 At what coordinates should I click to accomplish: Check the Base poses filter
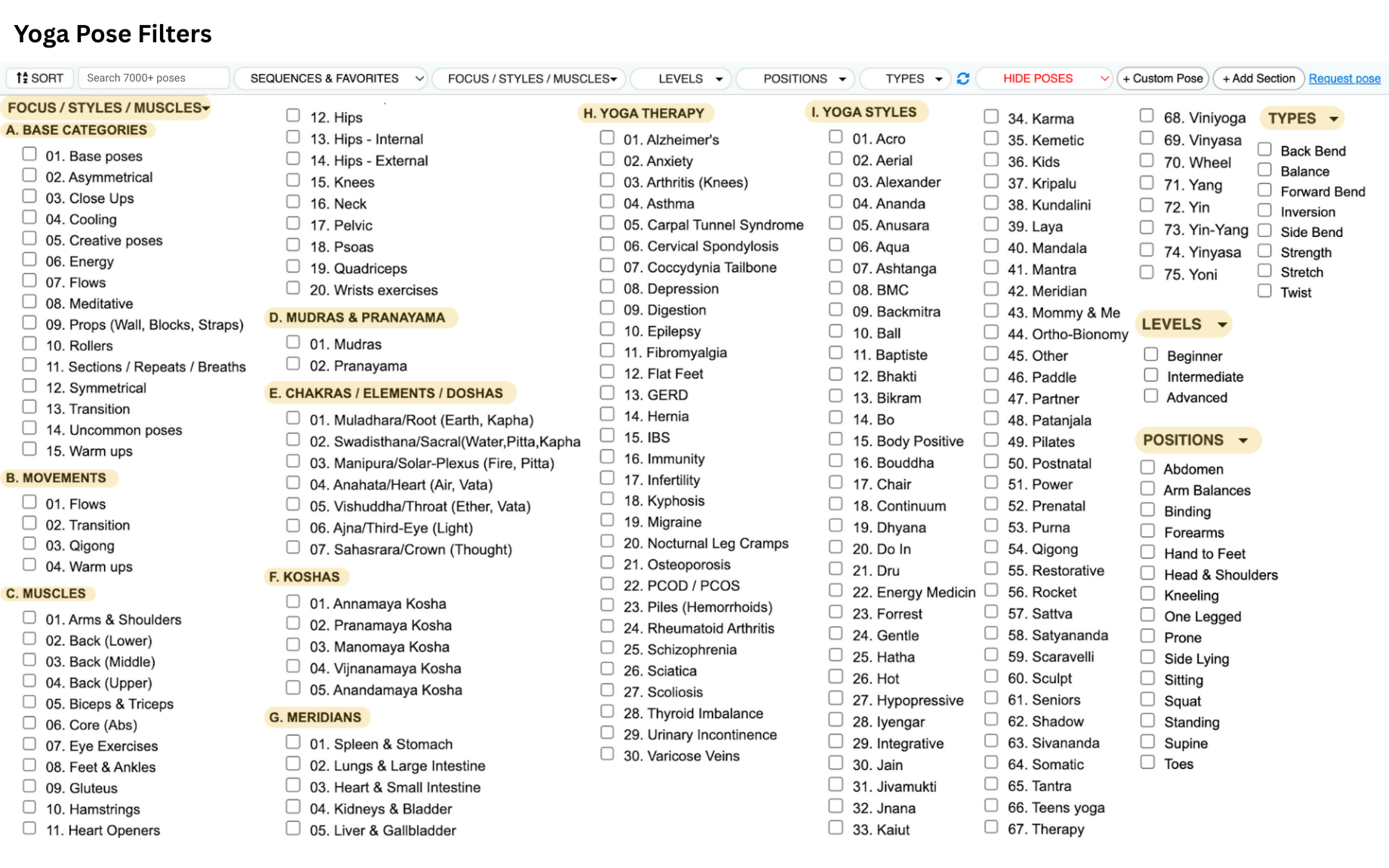29,153
